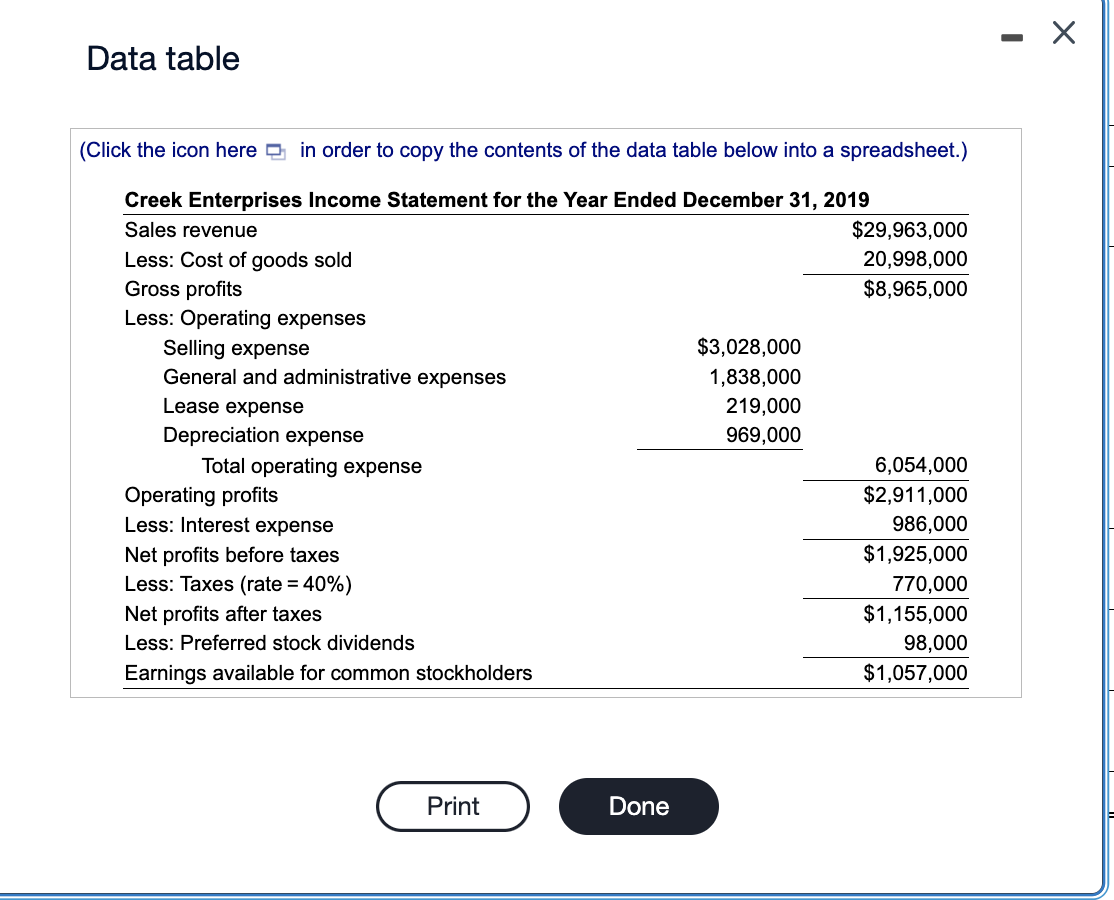This screenshot has height=900, width=1114.
Task: Click the Depreciation expense amount 969,000
Action: 768,435
